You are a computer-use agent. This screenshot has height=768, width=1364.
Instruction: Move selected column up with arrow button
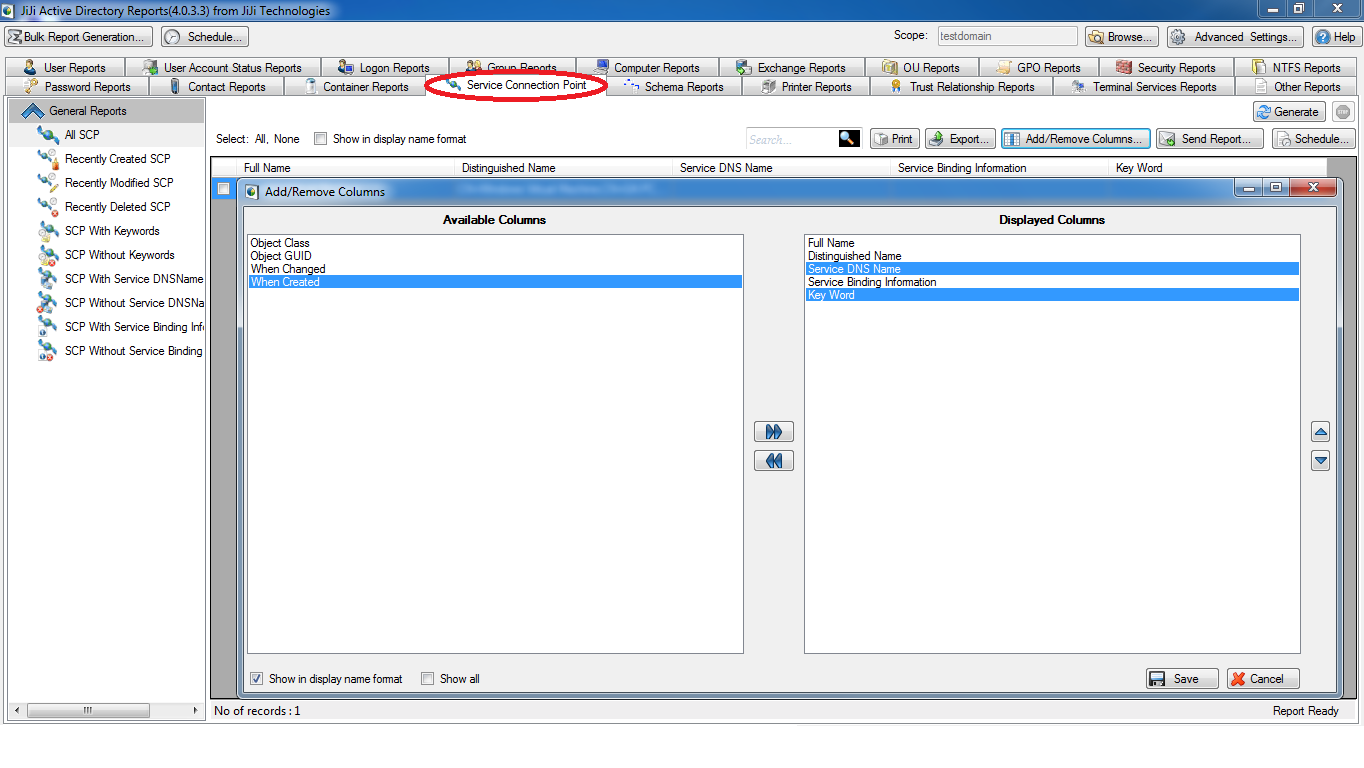point(1321,432)
